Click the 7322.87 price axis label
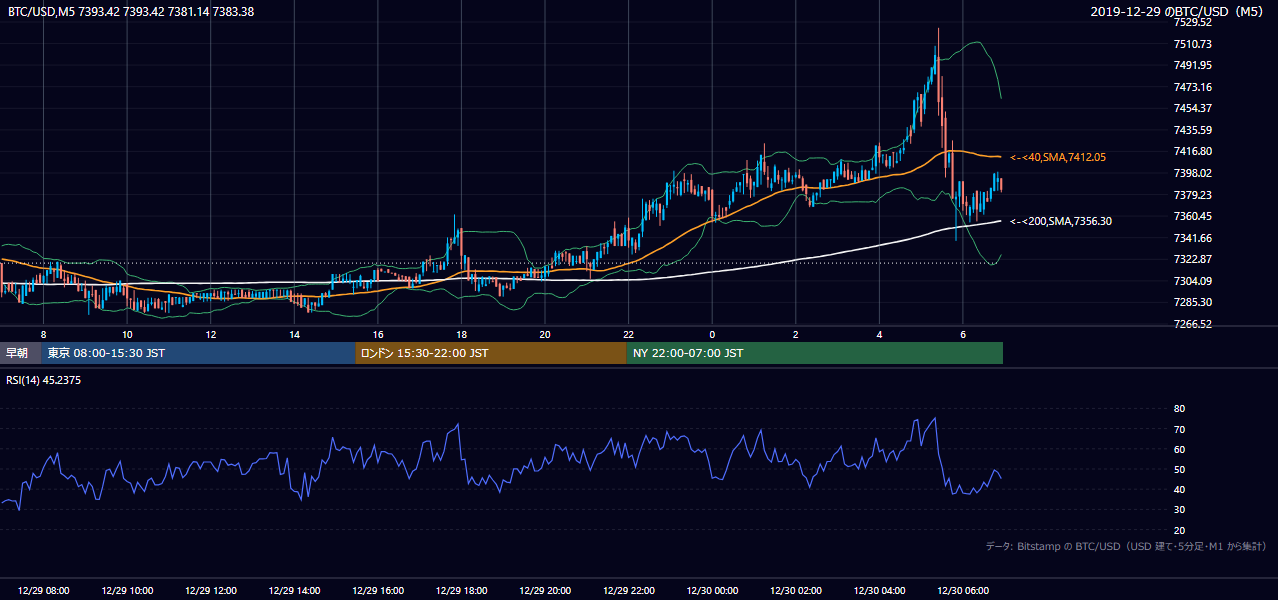1278x600 pixels. tap(1192, 259)
